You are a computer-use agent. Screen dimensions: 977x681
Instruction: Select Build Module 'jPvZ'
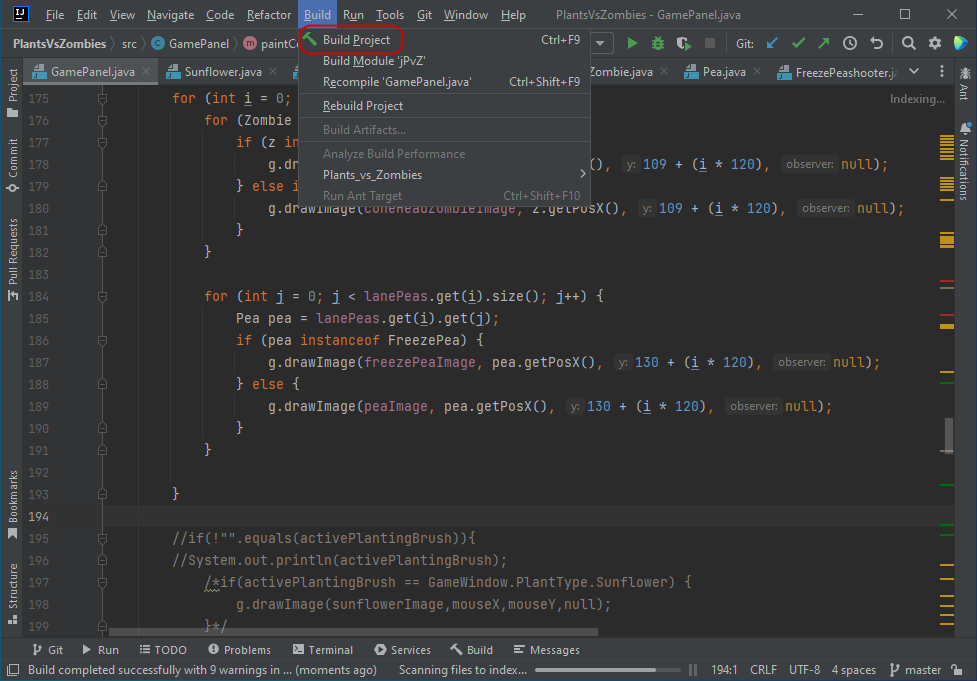444,61
